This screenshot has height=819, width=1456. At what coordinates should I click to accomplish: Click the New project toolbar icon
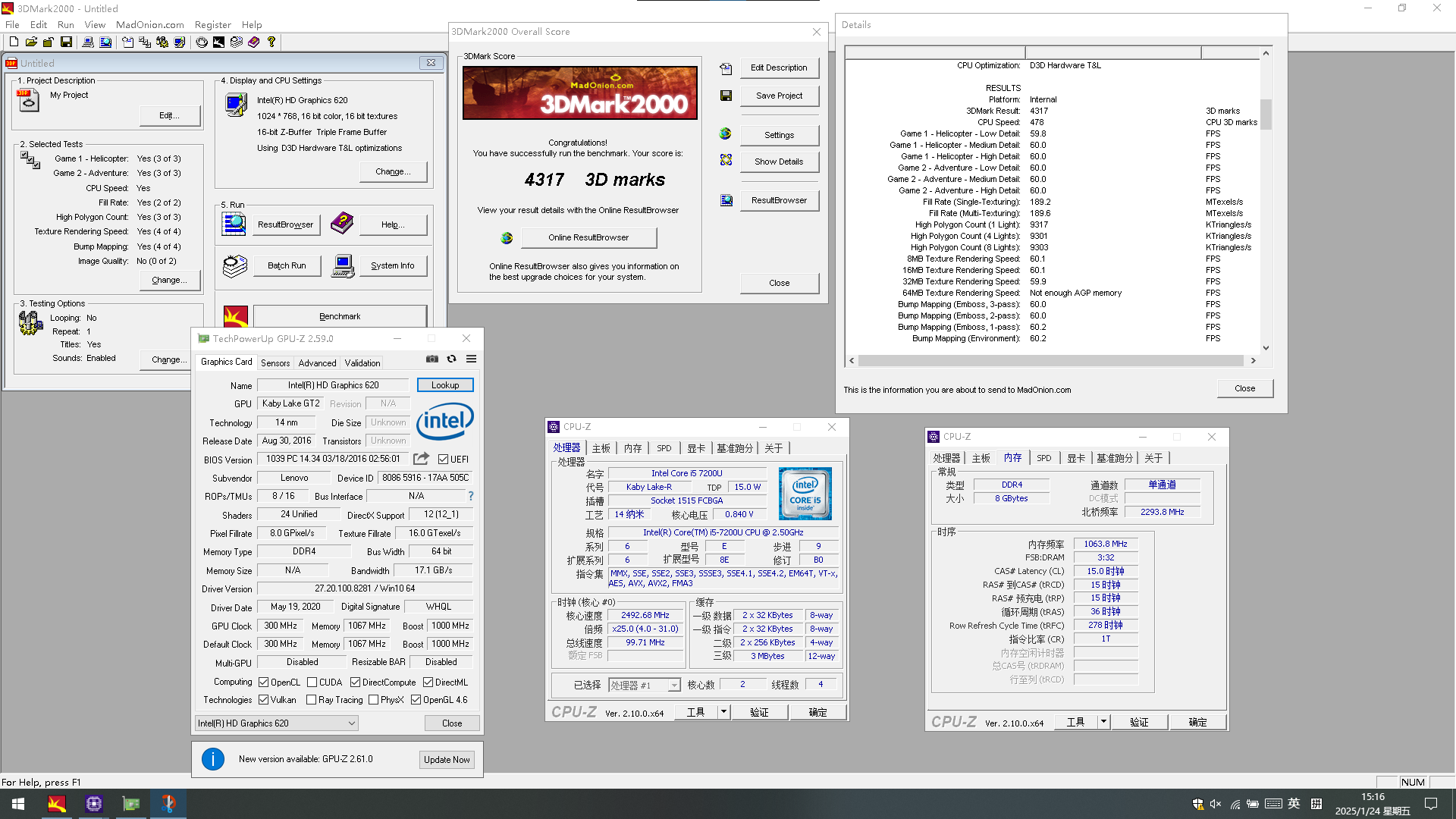click(x=14, y=42)
